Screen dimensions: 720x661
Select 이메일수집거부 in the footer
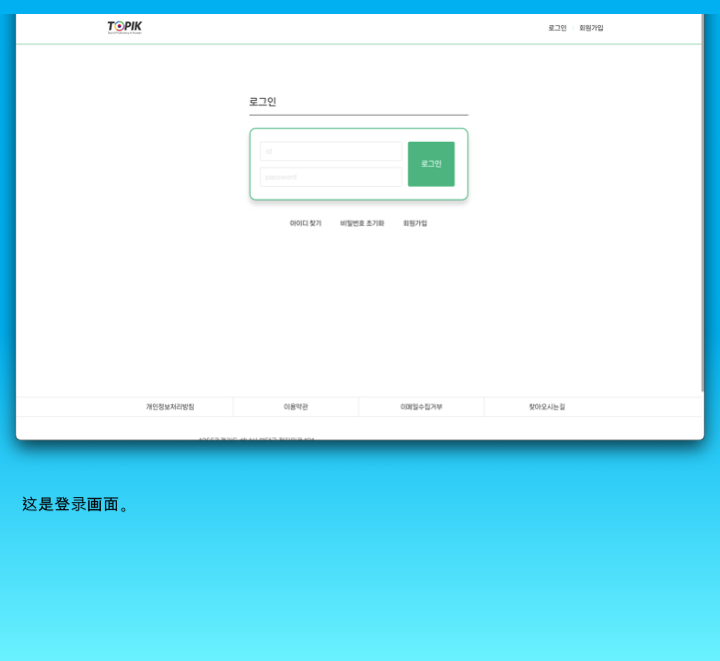(x=421, y=407)
